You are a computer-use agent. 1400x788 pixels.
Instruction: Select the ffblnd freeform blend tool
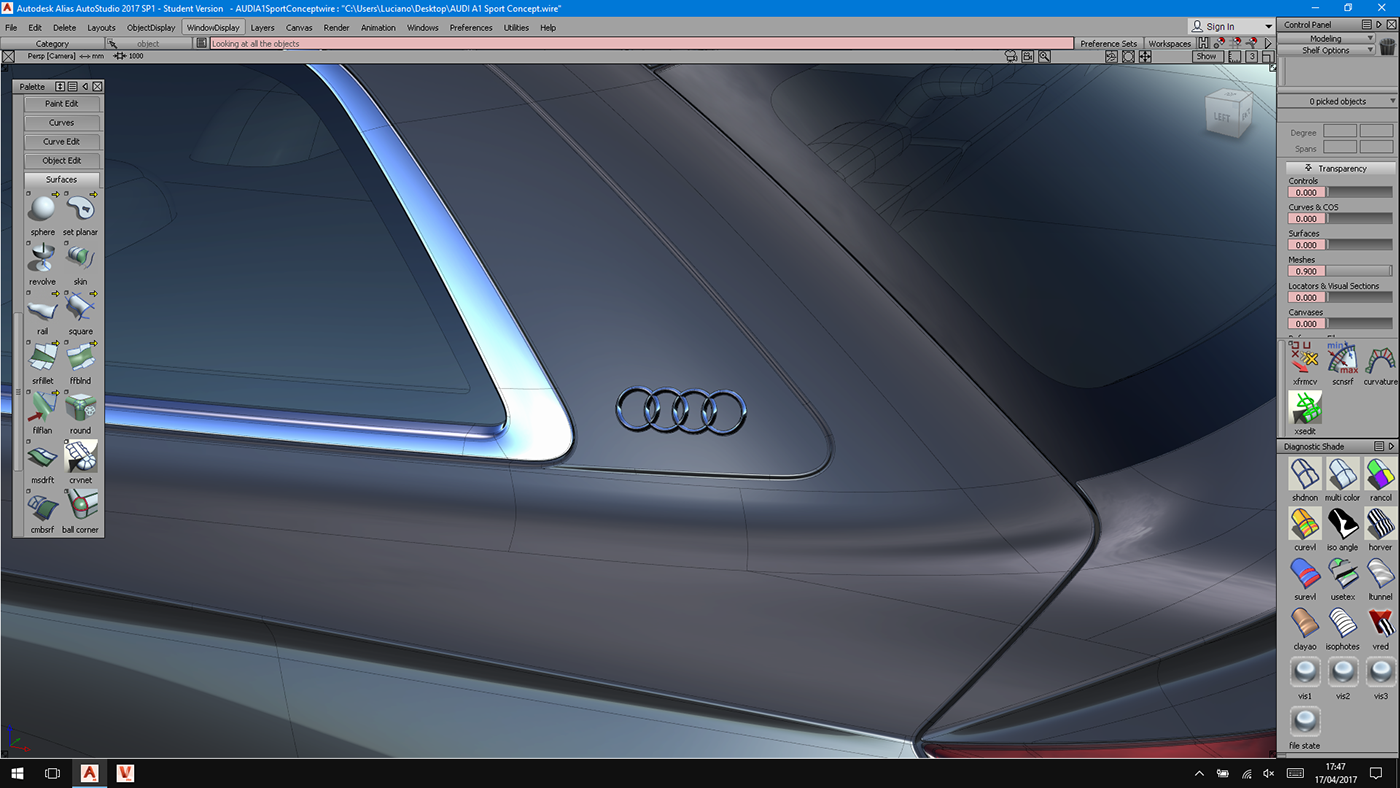pos(80,357)
